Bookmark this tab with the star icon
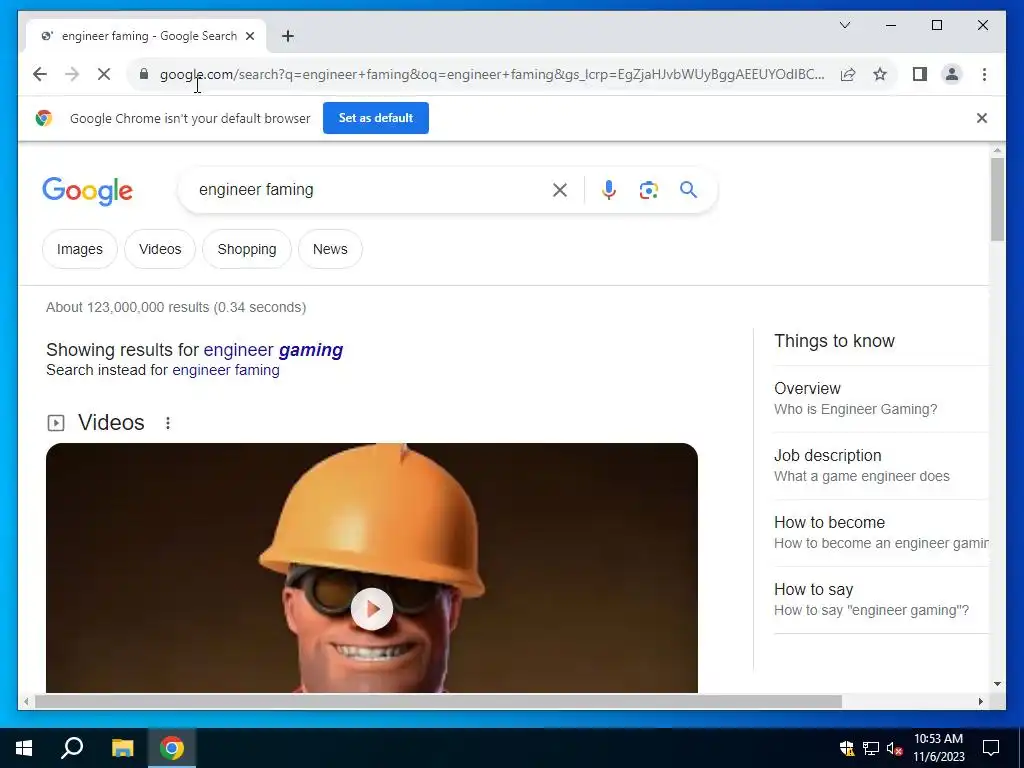This screenshot has width=1024, height=768. coord(880,74)
